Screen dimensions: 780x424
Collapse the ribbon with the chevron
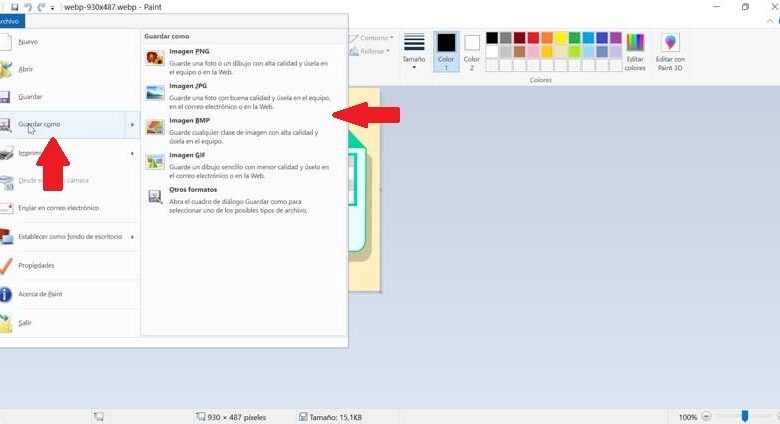click(x=770, y=21)
